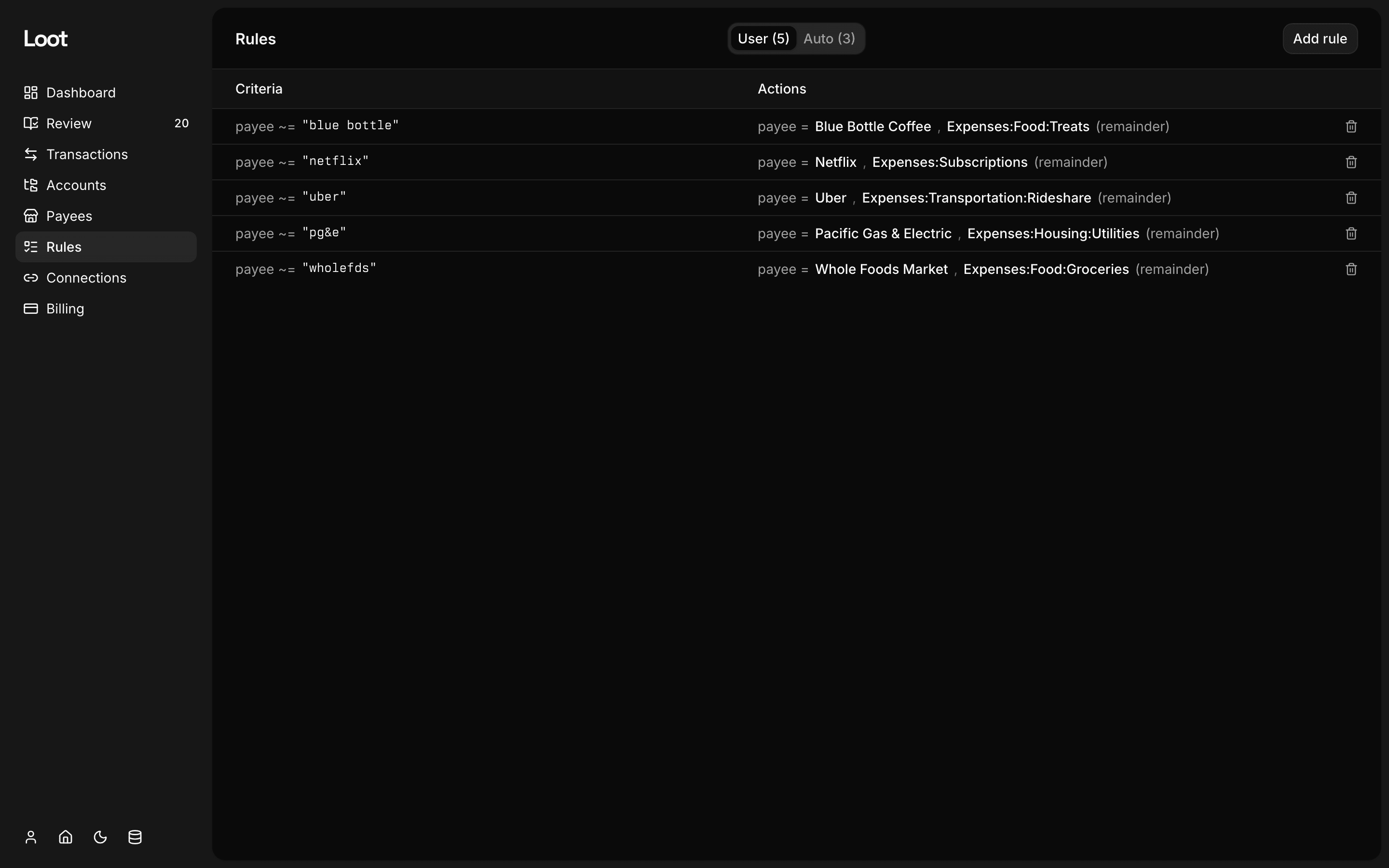This screenshot has height=868, width=1389.
Task: Click Pacific Gas & Electric payee
Action: (884, 234)
